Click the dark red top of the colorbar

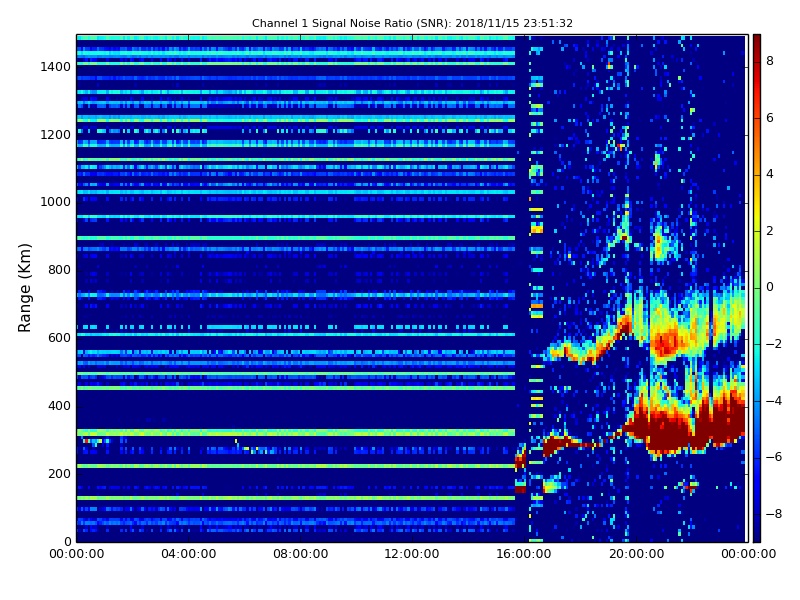757,43
